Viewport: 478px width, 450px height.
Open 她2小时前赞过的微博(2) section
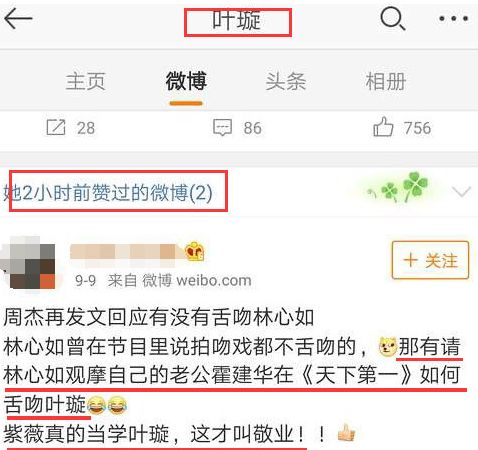coord(108,192)
